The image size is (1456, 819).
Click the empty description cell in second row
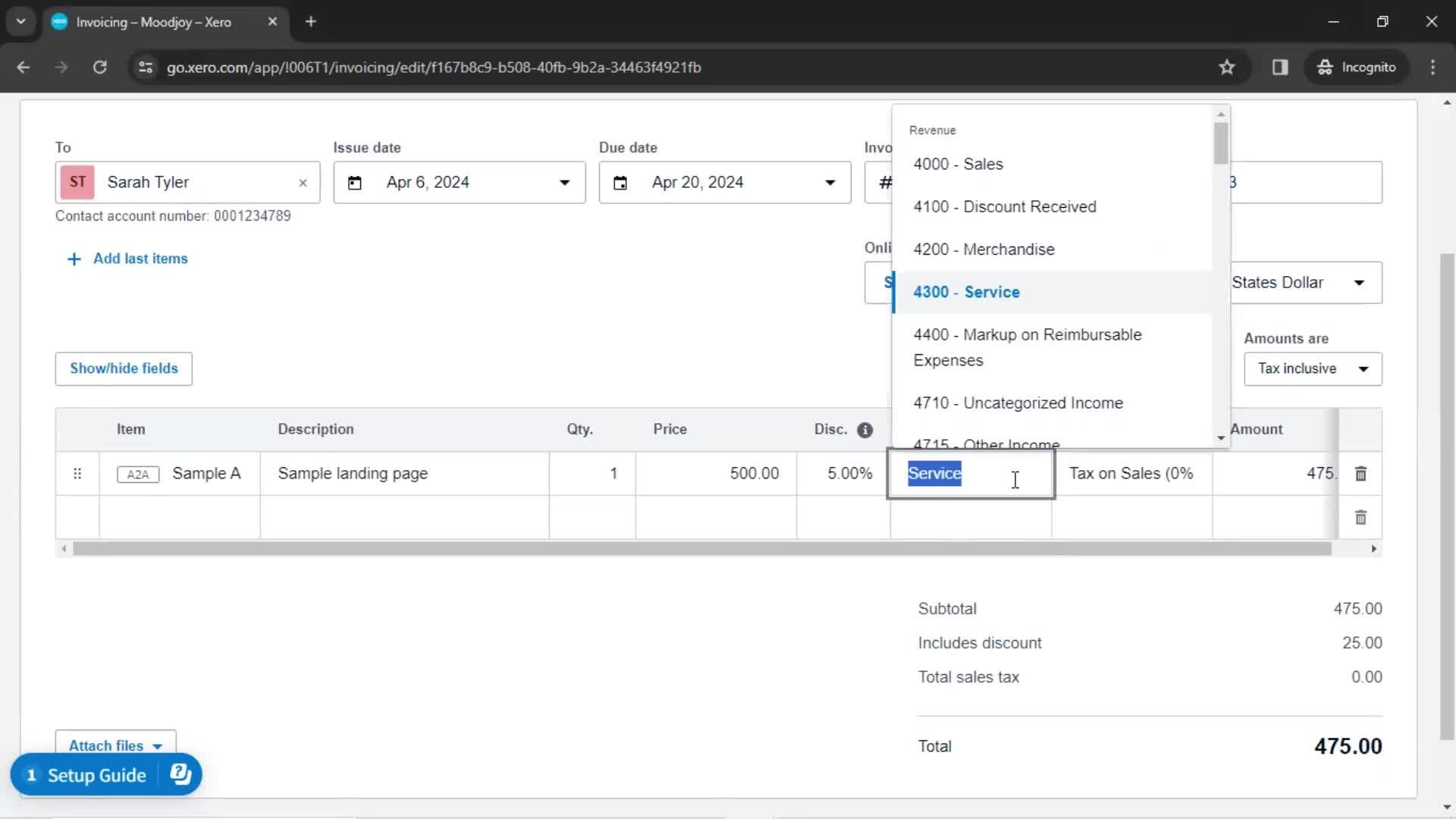point(405,517)
